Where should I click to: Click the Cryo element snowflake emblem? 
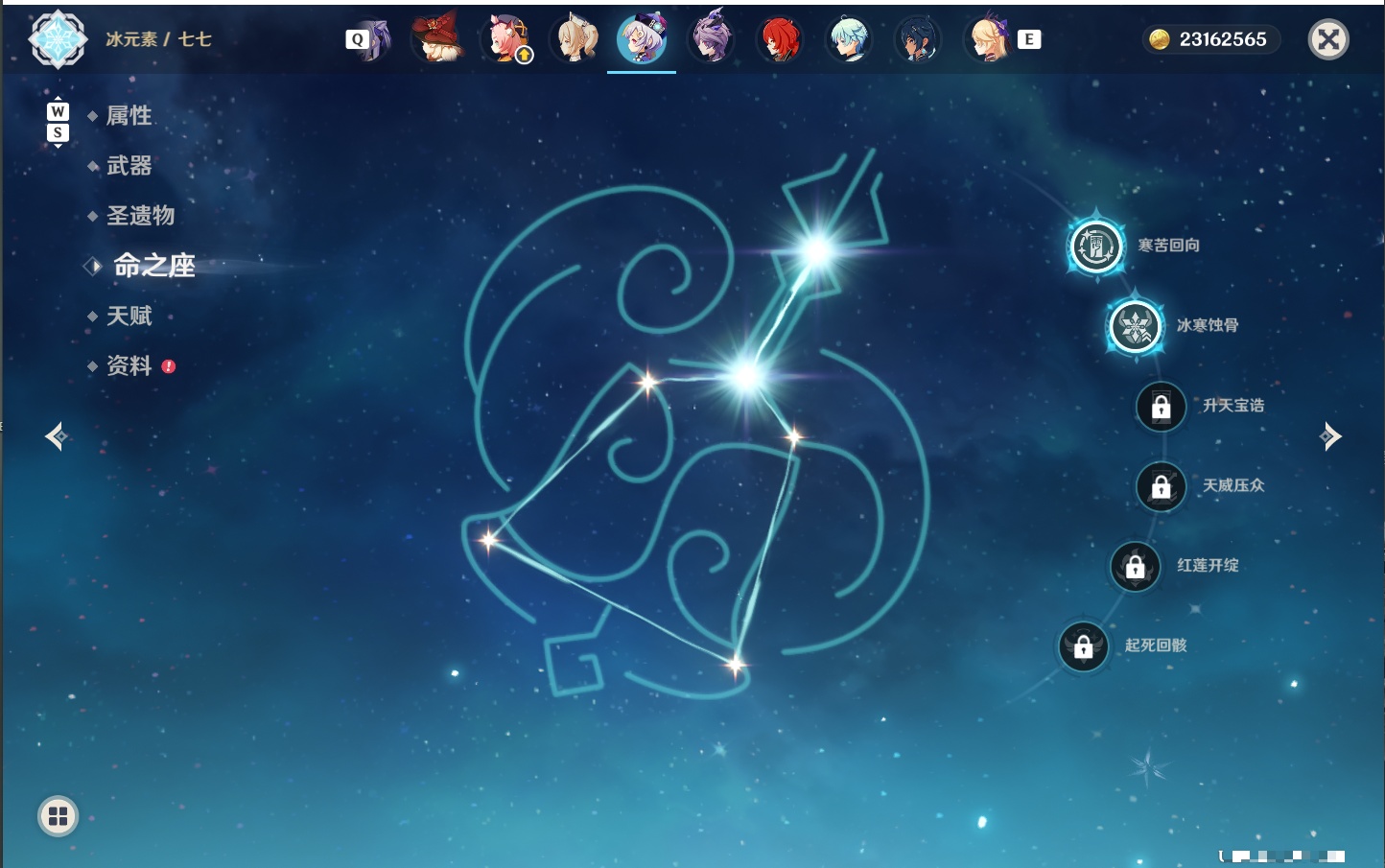[x=58, y=39]
